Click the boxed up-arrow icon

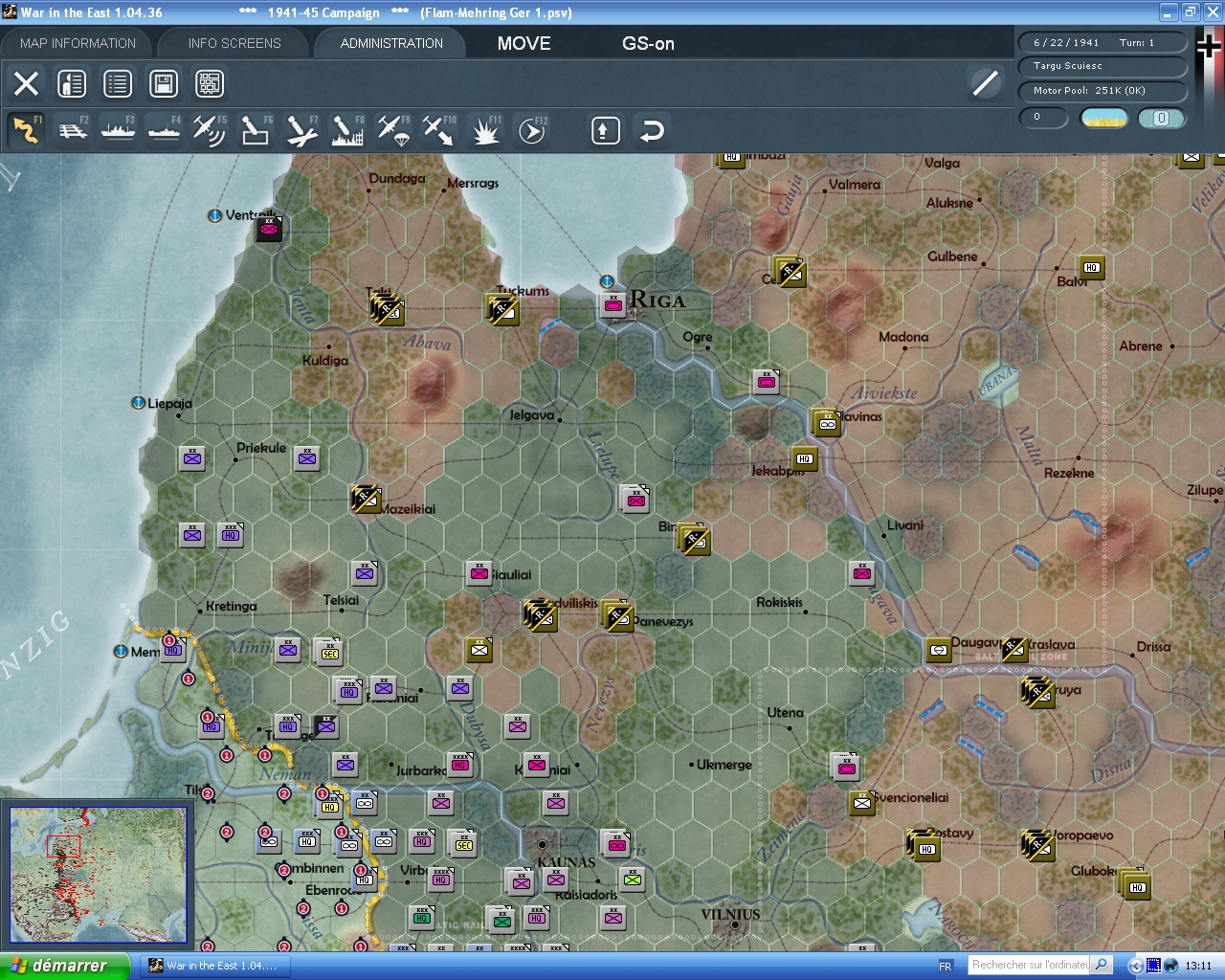click(605, 130)
